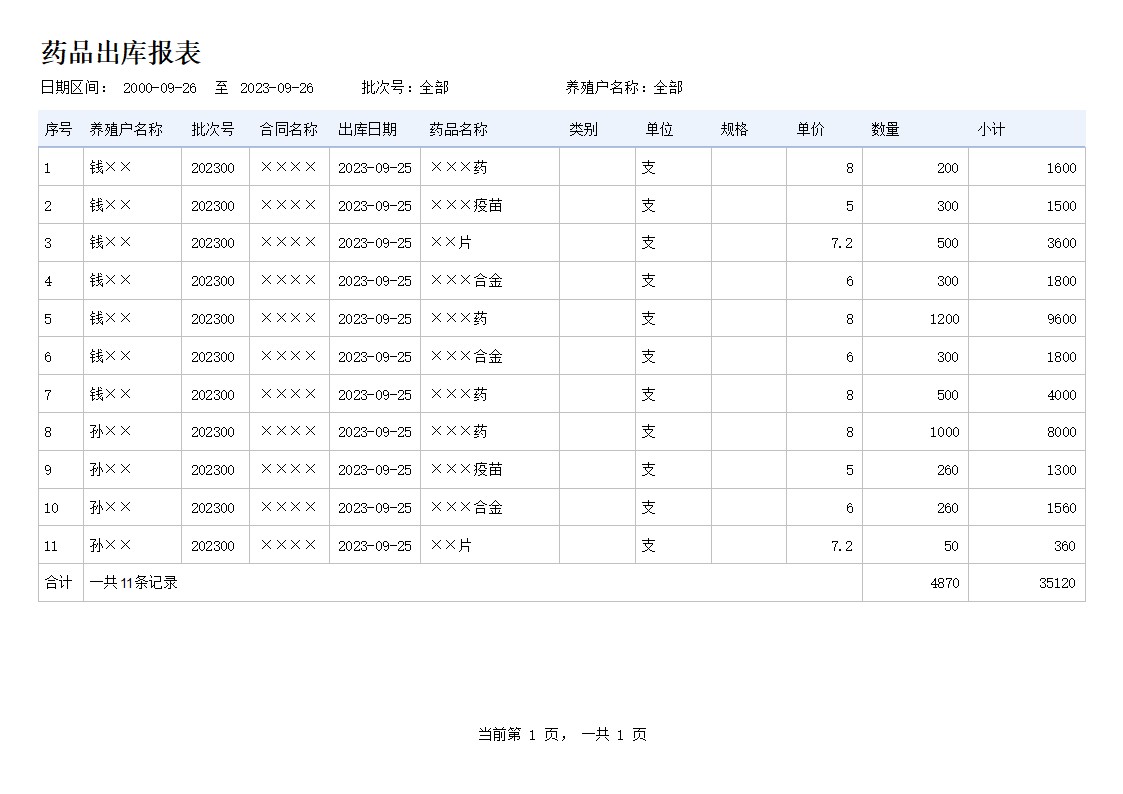This screenshot has width=1123, height=794.
Task: Select the end date 2023-09-26
Action: (276, 88)
